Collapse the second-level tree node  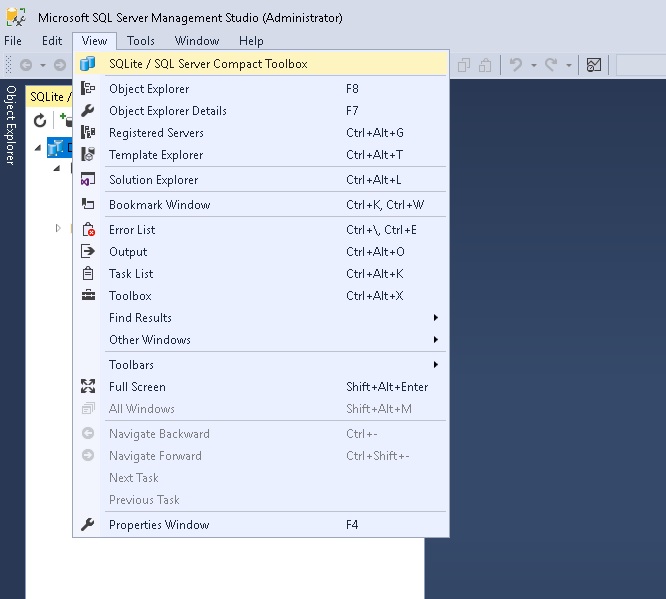[x=57, y=168]
